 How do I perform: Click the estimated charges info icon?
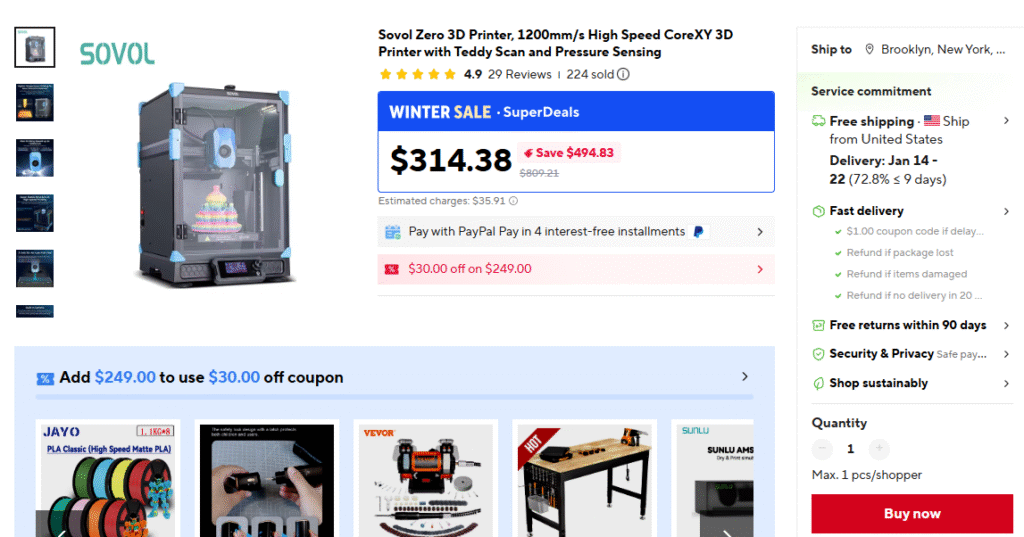point(513,201)
